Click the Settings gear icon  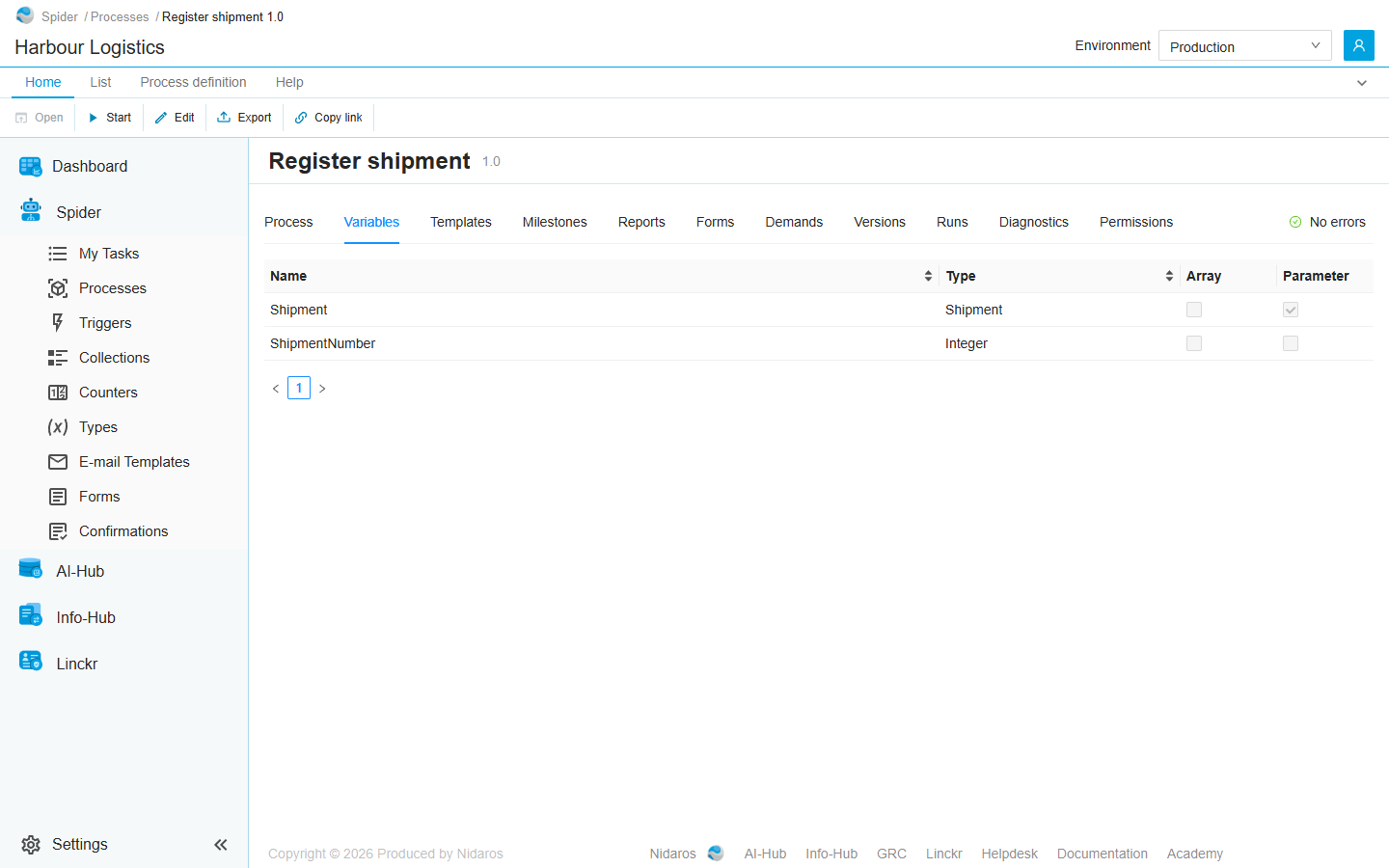tap(31, 845)
